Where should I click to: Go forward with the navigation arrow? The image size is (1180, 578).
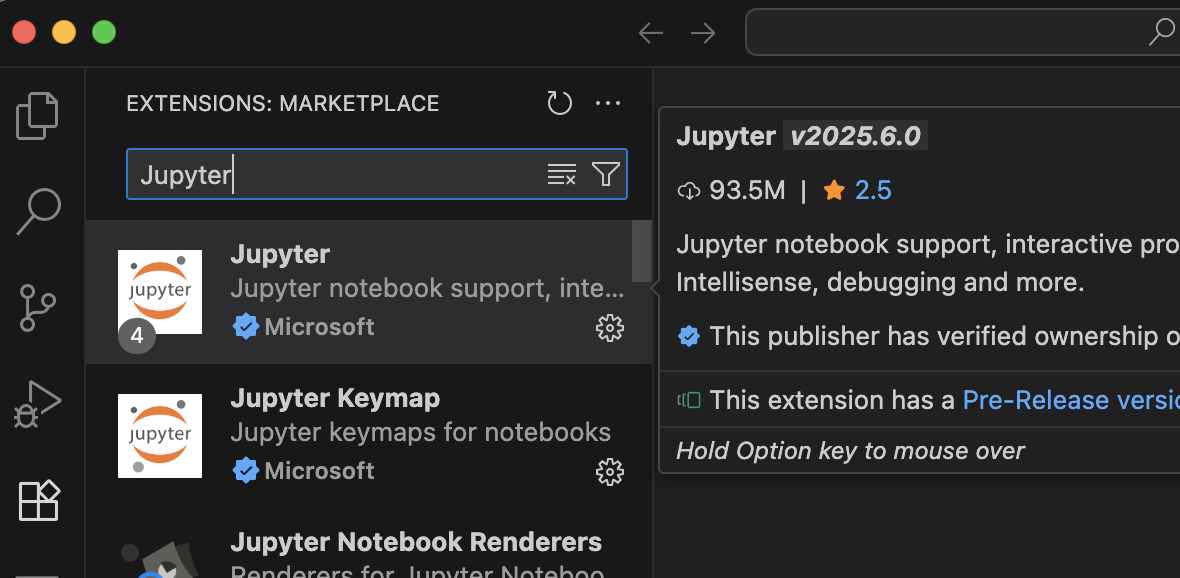703,32
